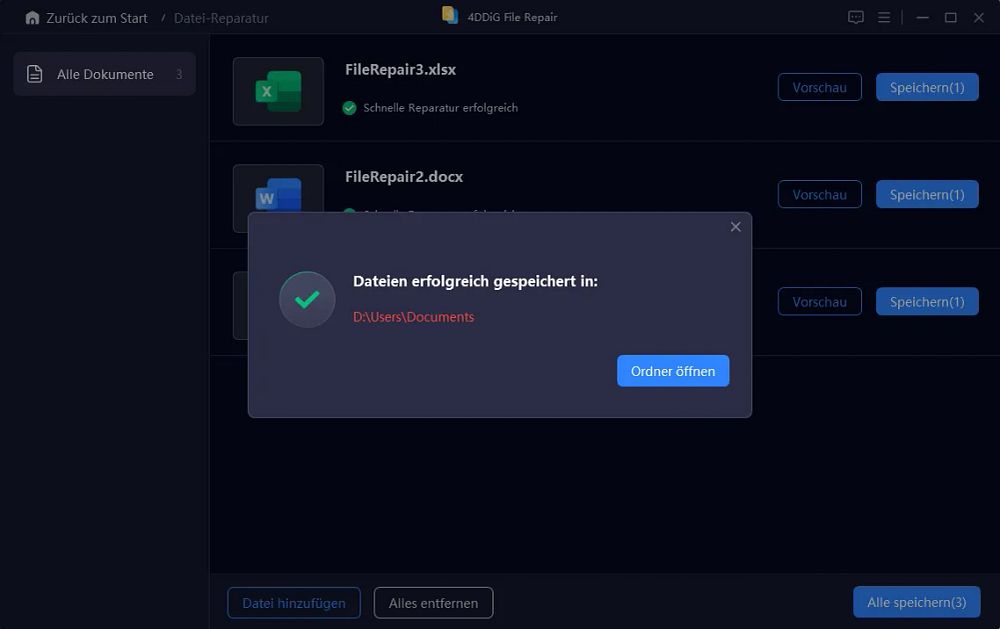Click the 4DDiG File Repair logo icon
The image size is (1000, 629).
click(450, 15)
